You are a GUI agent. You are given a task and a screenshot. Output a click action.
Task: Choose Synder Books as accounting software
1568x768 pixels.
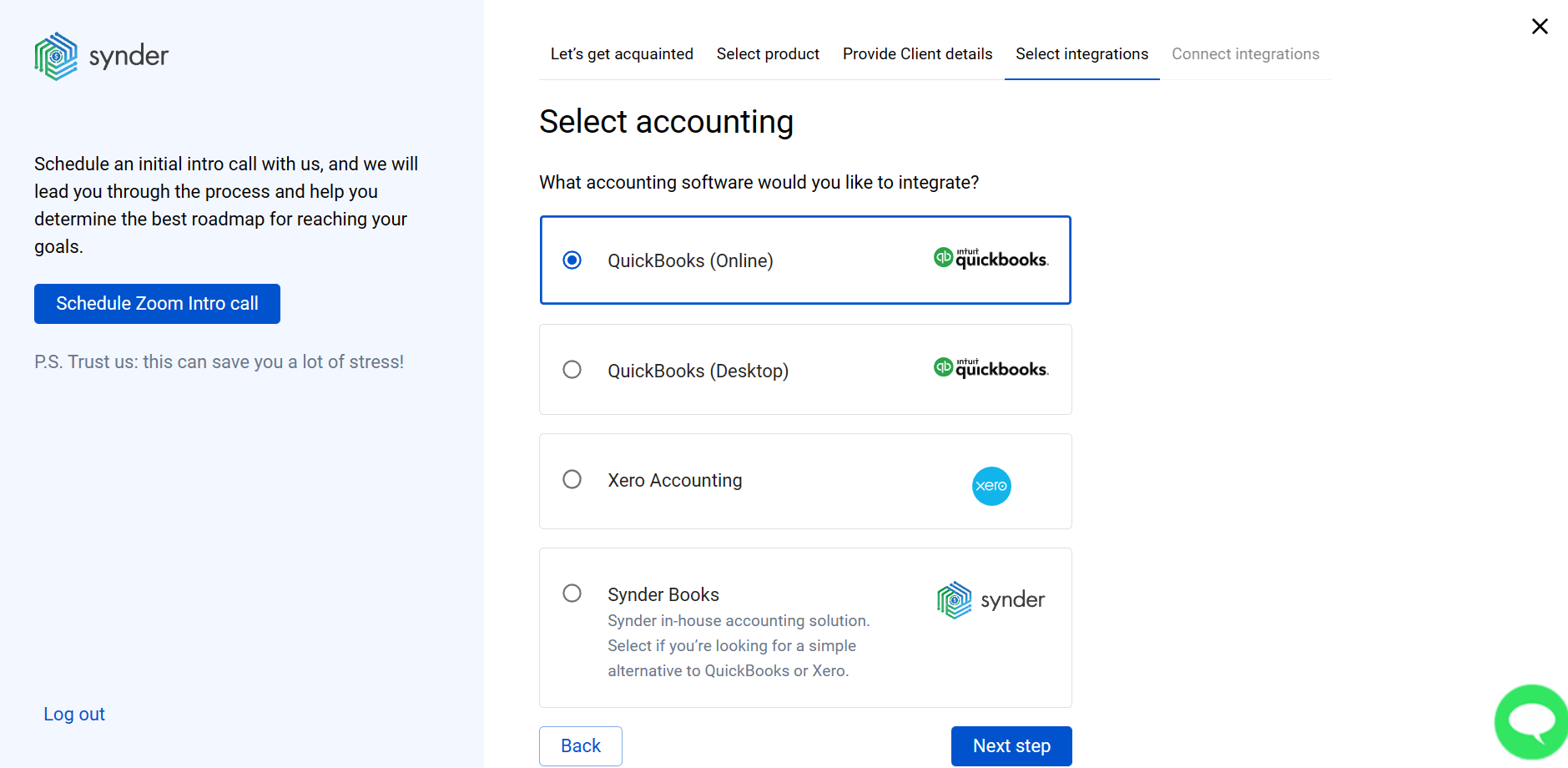572,593
